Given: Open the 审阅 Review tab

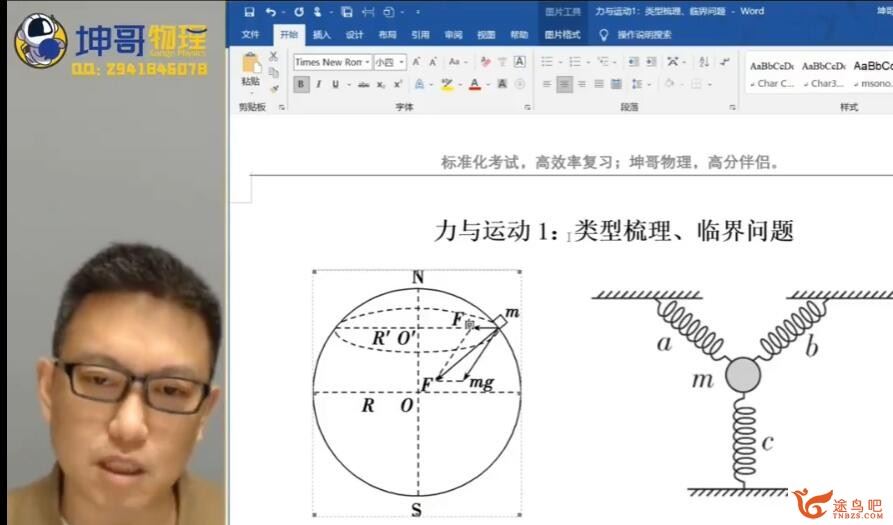Looking at the screenshot, I should pos(453,35).
